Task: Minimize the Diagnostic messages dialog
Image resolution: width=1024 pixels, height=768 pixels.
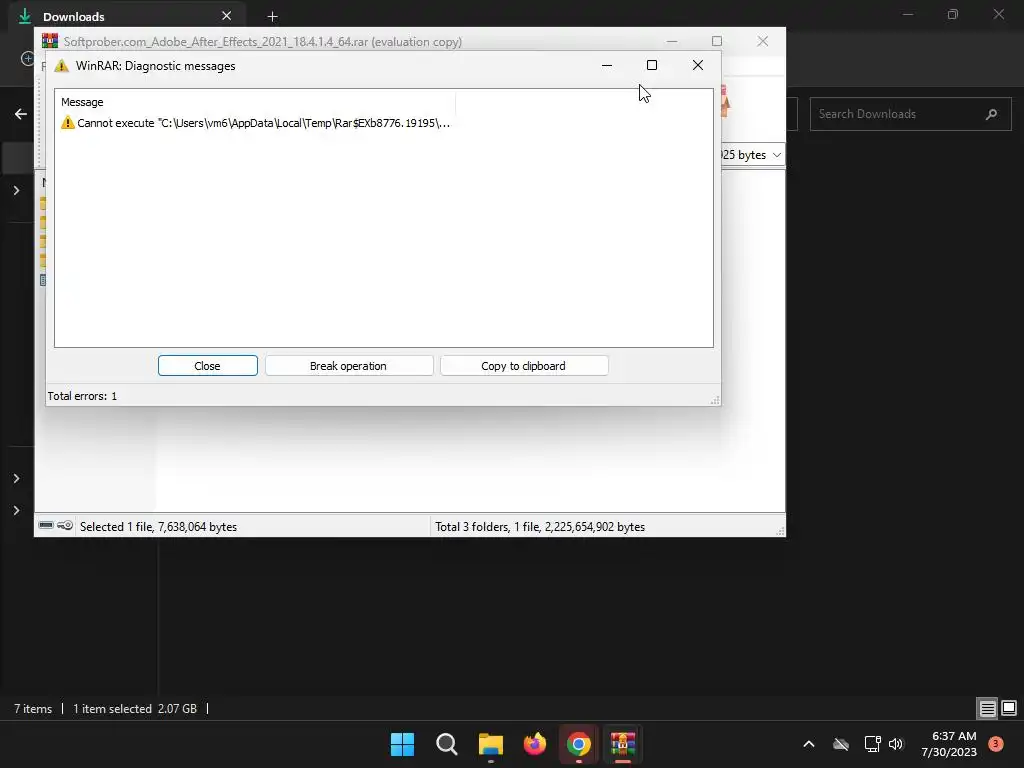Action: point(607,65)
